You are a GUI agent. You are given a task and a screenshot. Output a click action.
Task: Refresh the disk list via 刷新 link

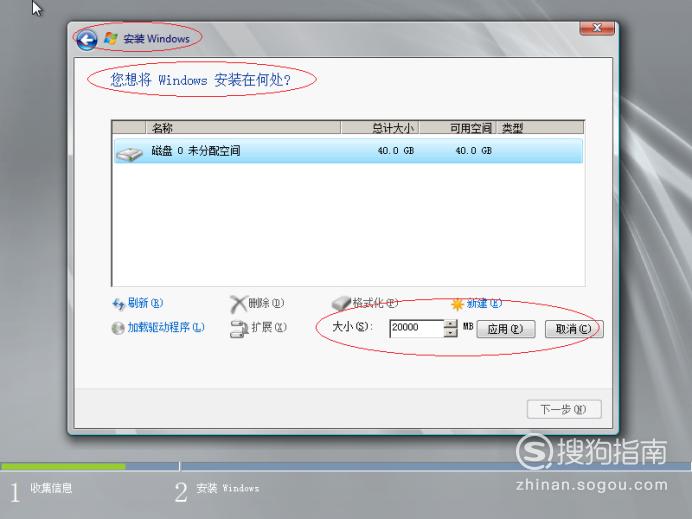(145, 303)
